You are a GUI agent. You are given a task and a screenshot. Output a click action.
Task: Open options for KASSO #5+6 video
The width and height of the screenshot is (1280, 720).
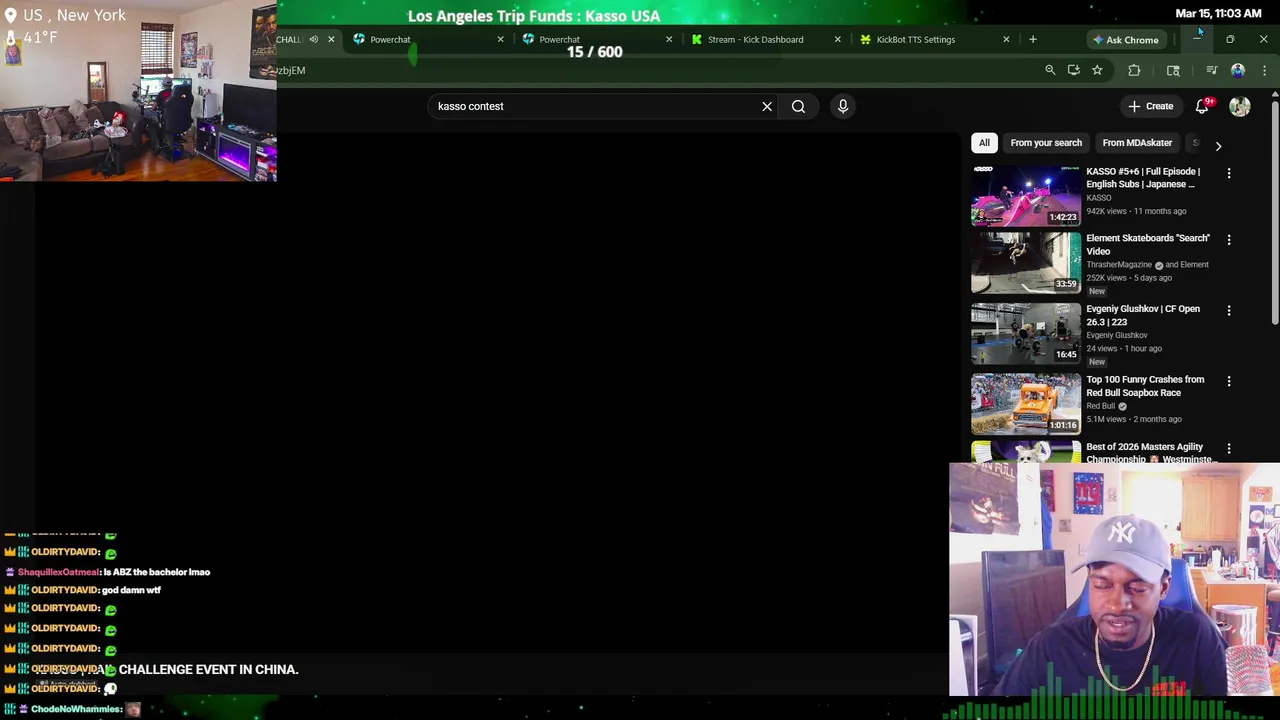tap(1229, 173)
